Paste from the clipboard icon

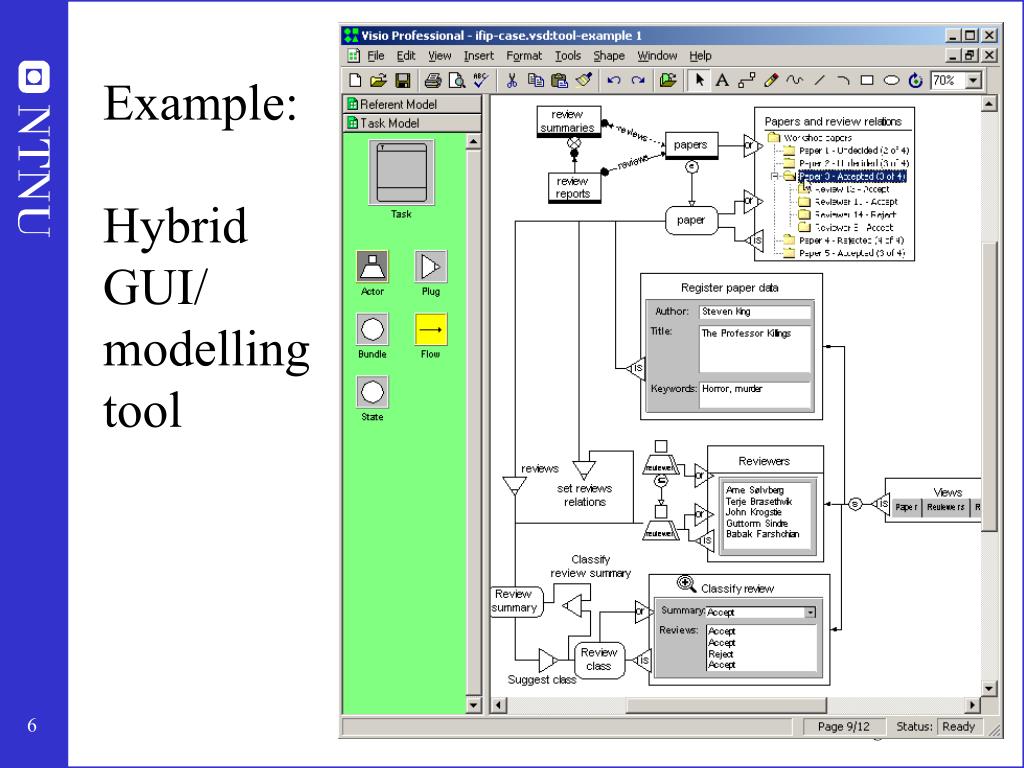560,80
